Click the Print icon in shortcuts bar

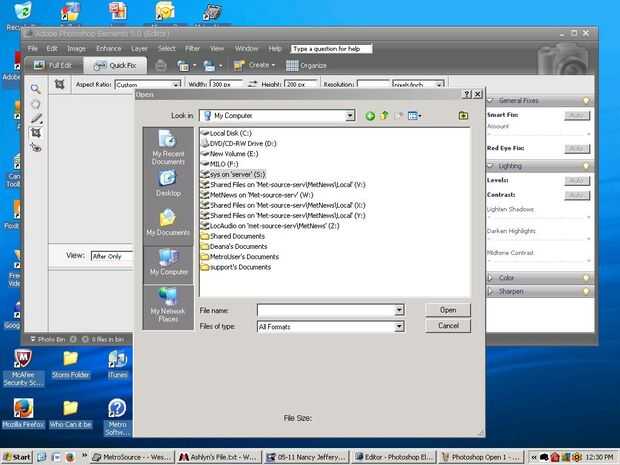[x=160, y=65]
